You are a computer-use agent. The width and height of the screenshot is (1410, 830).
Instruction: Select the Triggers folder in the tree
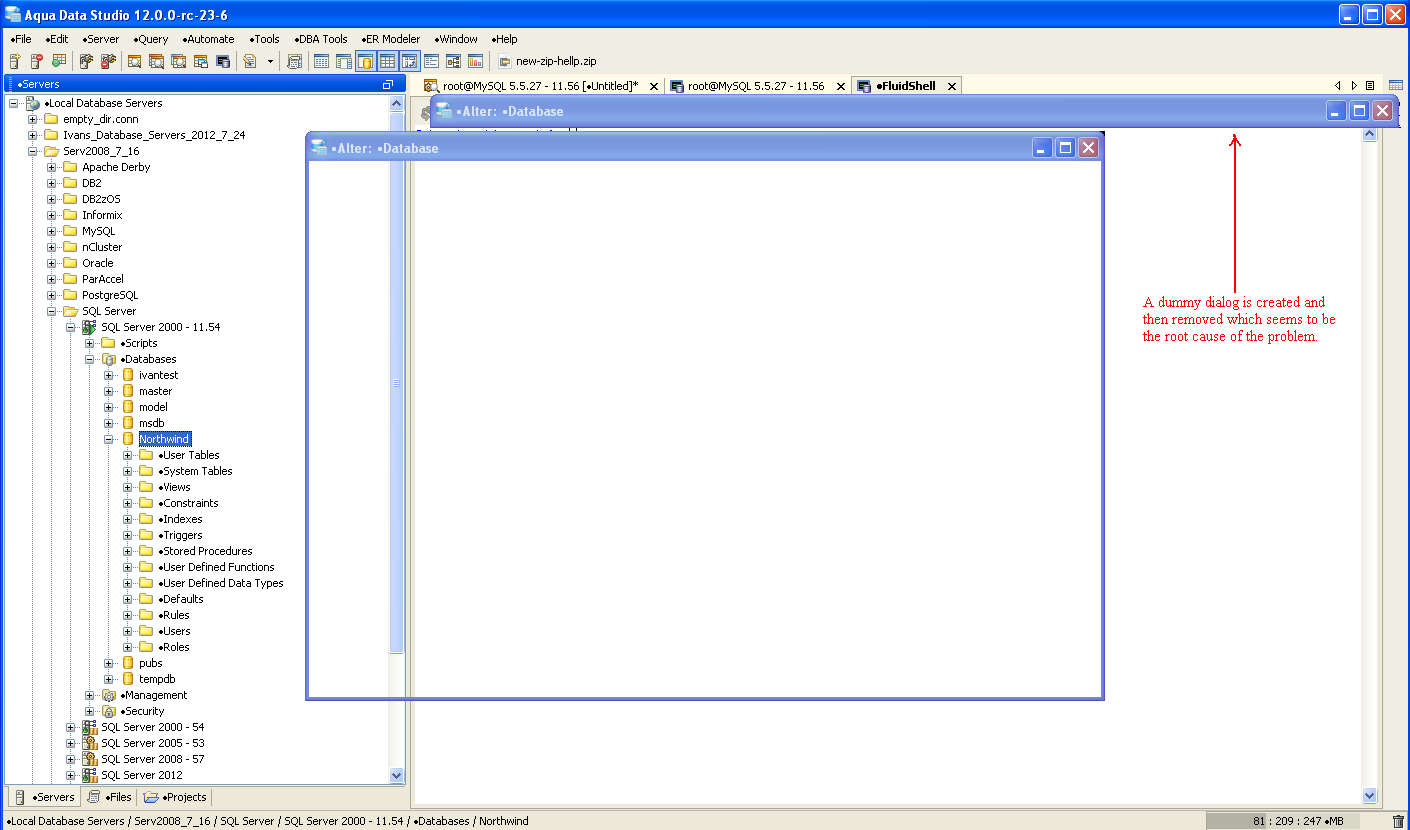click(x=180, y=535)
